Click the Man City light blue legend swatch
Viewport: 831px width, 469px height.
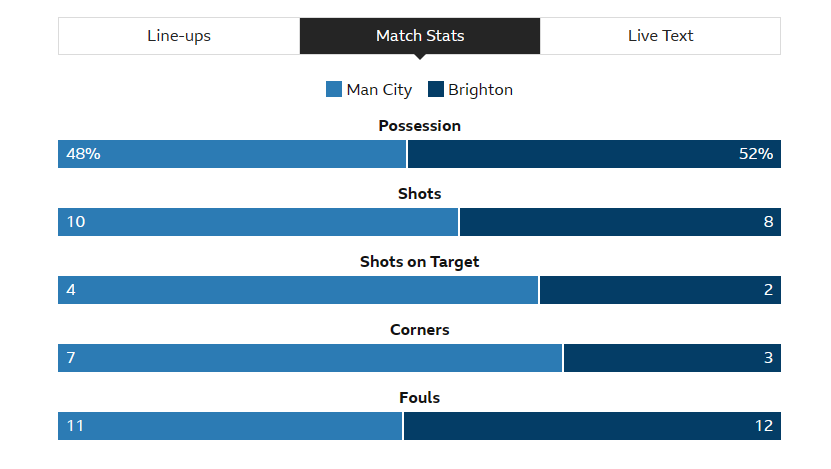[334, 89]
